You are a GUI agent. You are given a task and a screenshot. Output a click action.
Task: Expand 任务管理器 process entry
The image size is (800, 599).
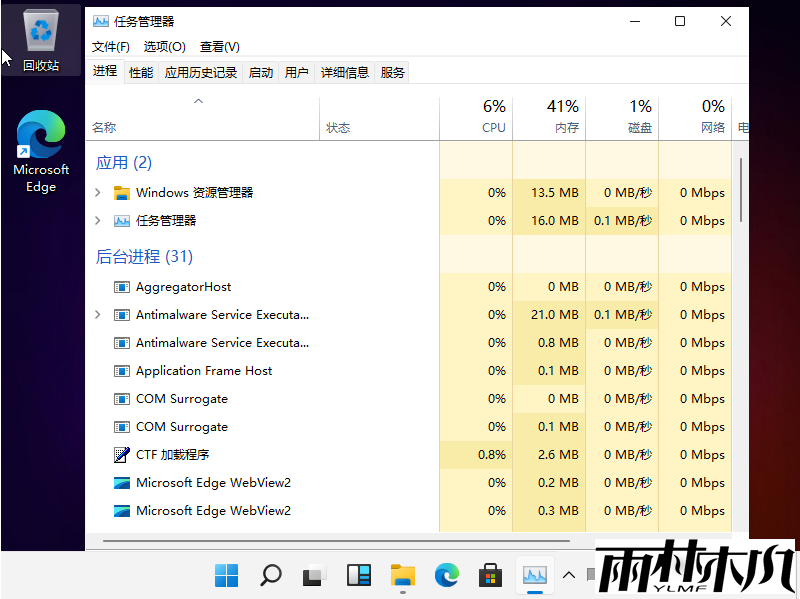click(x=97, y=221)
